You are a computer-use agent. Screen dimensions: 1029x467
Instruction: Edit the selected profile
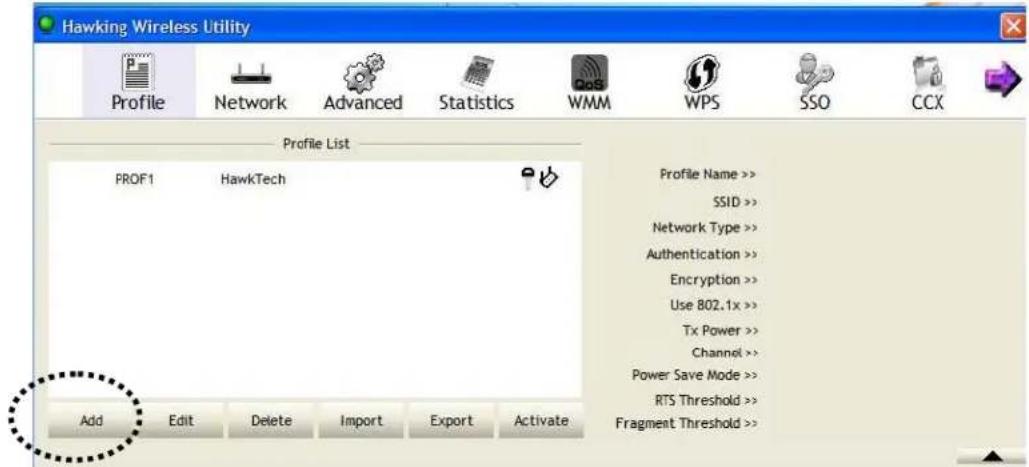(x=180, y=421)
